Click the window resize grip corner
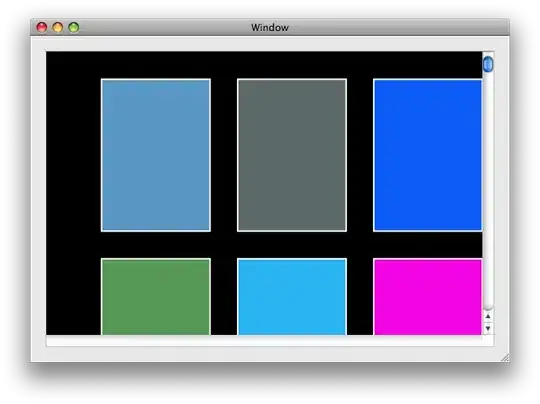540x404 pixels. [505, 358]
